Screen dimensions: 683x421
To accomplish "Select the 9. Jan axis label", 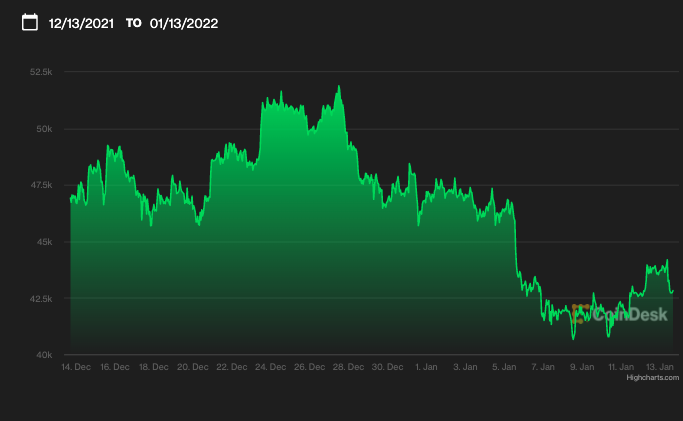I will [x=582, y=367].
